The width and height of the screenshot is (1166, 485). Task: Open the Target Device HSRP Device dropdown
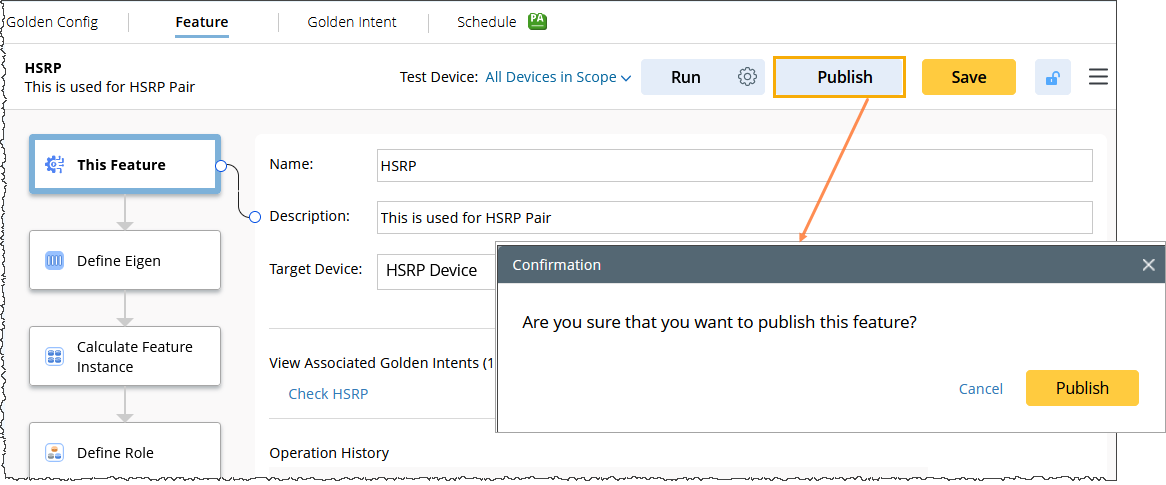tap(436, 270)
